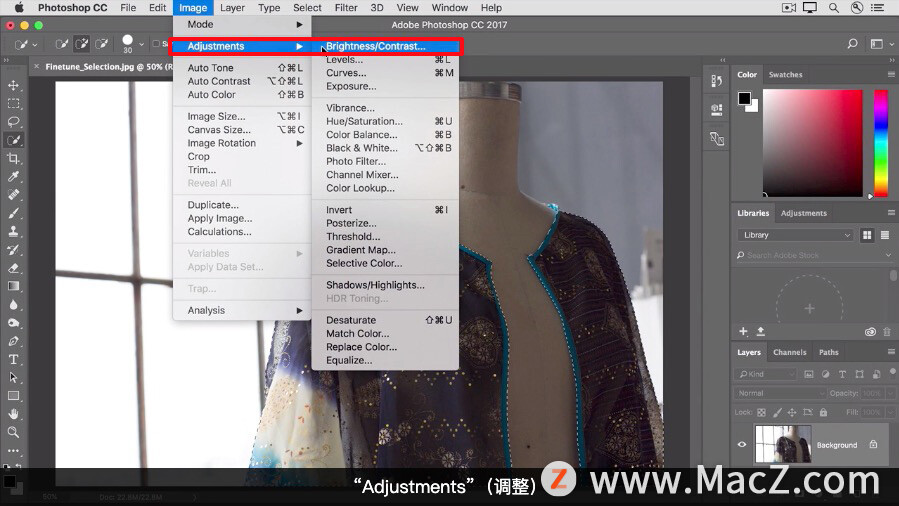899x506 pixels.
Task: Select the Rectangular Marquee tool
Action: [13, 104]
